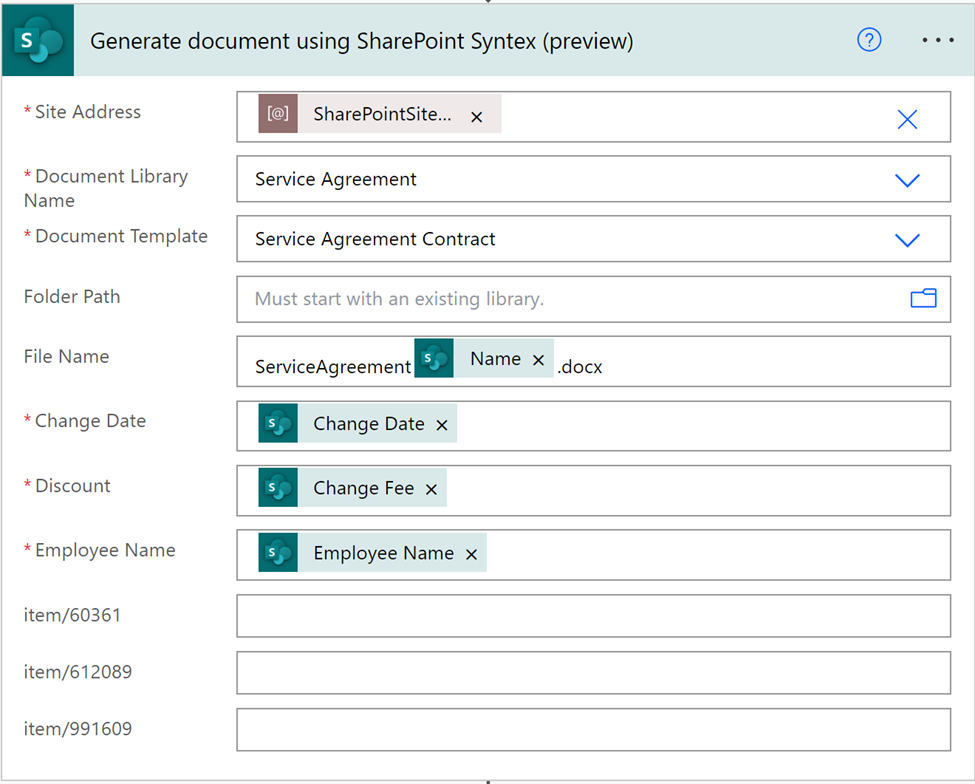
Task: Expand the Document Template dropdown arrow
Action: tap(907, 240)
